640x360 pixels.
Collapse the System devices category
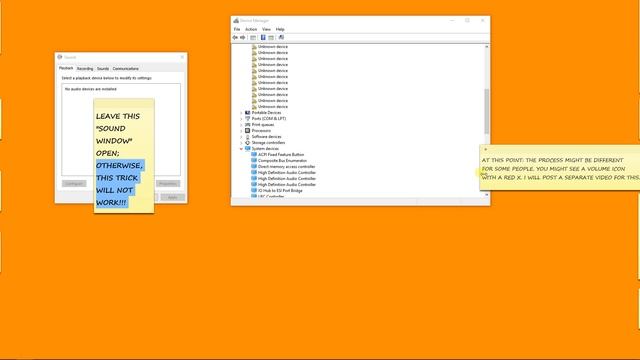pos(241,149)
